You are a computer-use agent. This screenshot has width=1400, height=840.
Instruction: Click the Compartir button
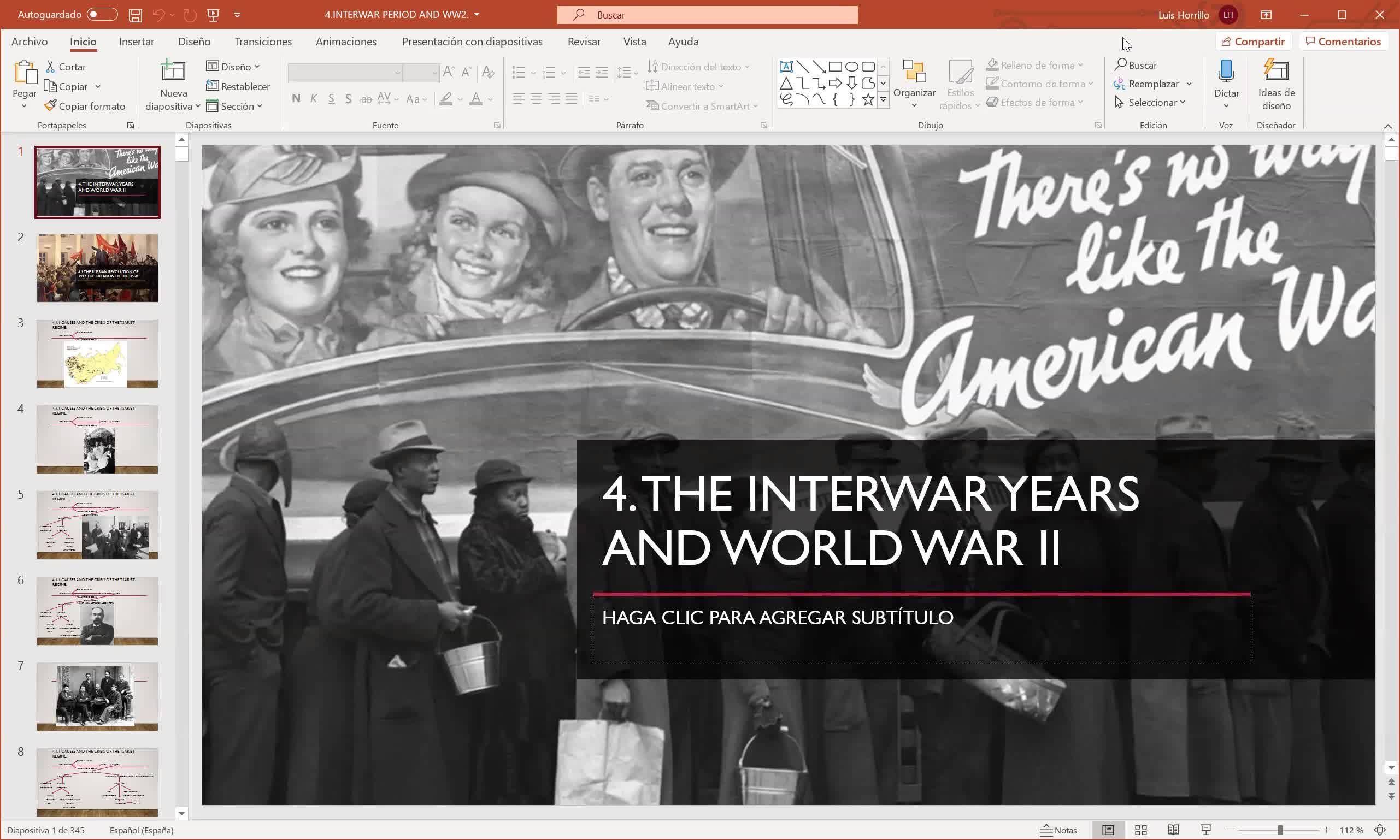tap(1253, 42)
